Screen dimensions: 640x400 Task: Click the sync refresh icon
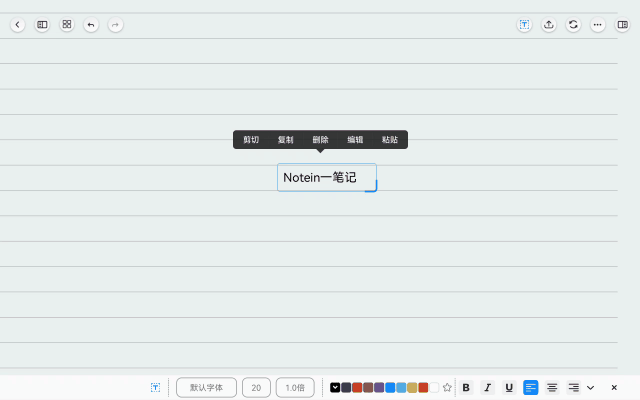pos(573,25)
